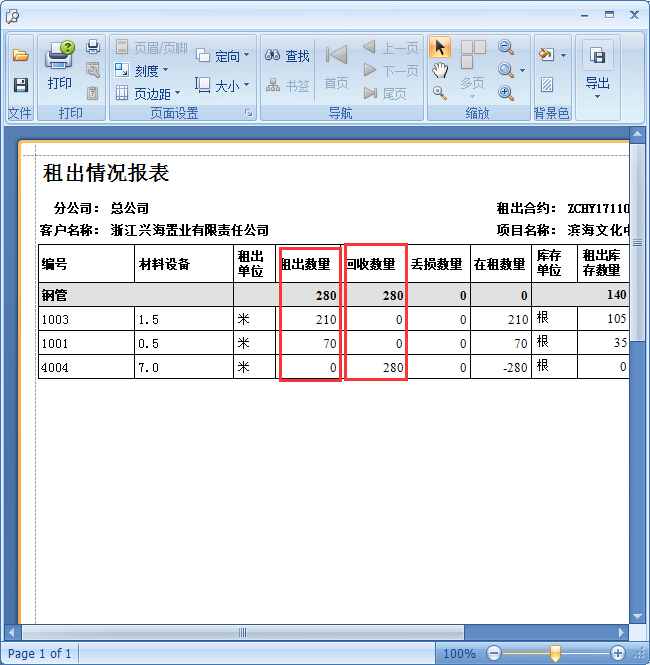Viewport: 650px width, 665px height.
Task: Click the 导出 export save icon
Action: pos(597,55)
